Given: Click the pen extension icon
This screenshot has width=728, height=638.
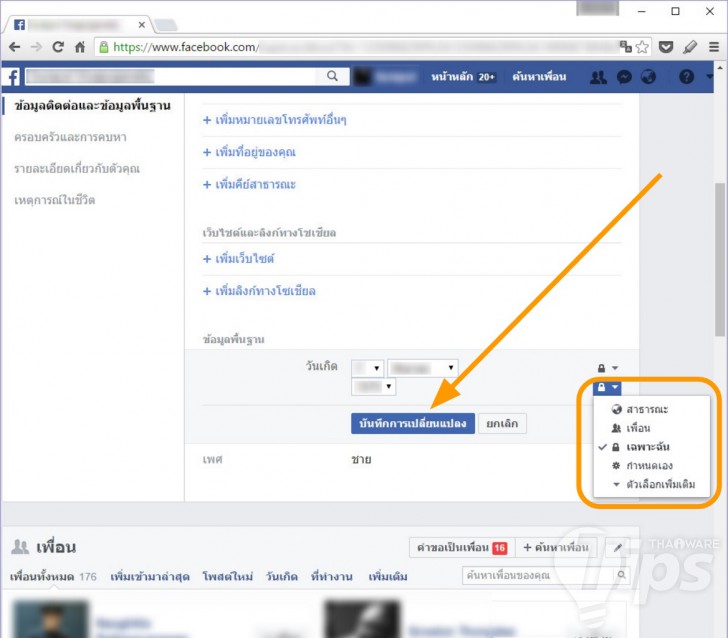Looking at the screenshot, I should point(690,47).
